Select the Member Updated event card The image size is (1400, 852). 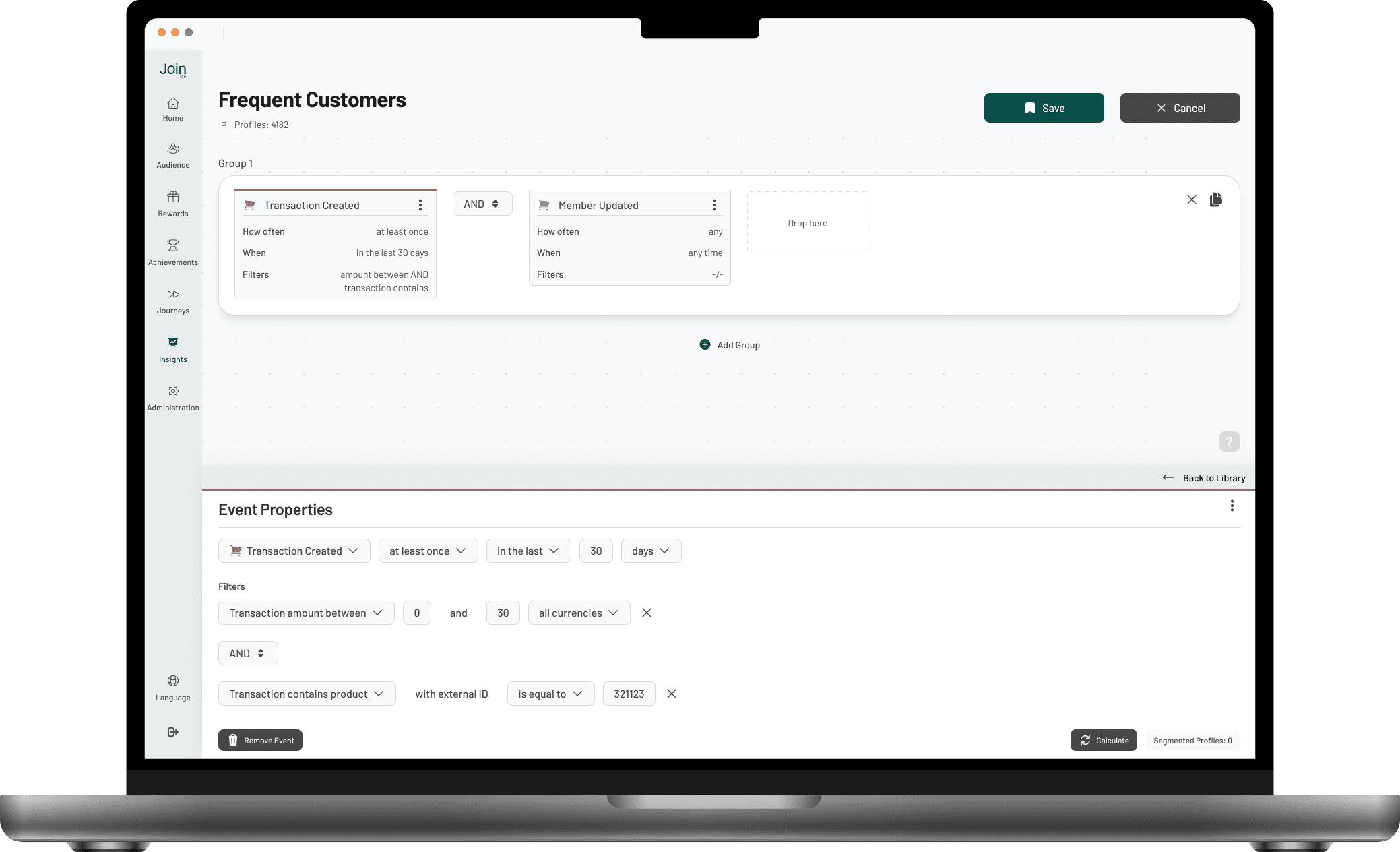[630, 238]
